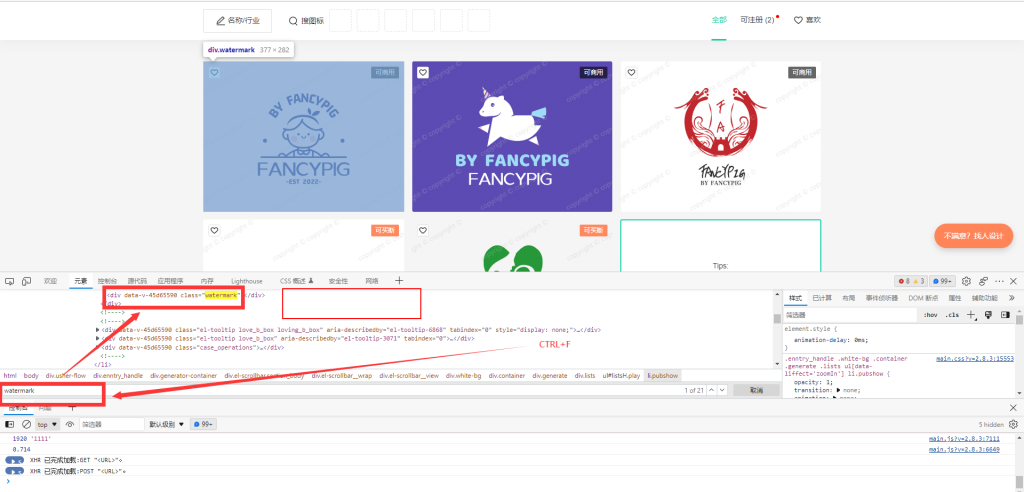Toggle device emulation icon in DevTools
Screen dimensions: 1024x492
click(x=27, y=281)
